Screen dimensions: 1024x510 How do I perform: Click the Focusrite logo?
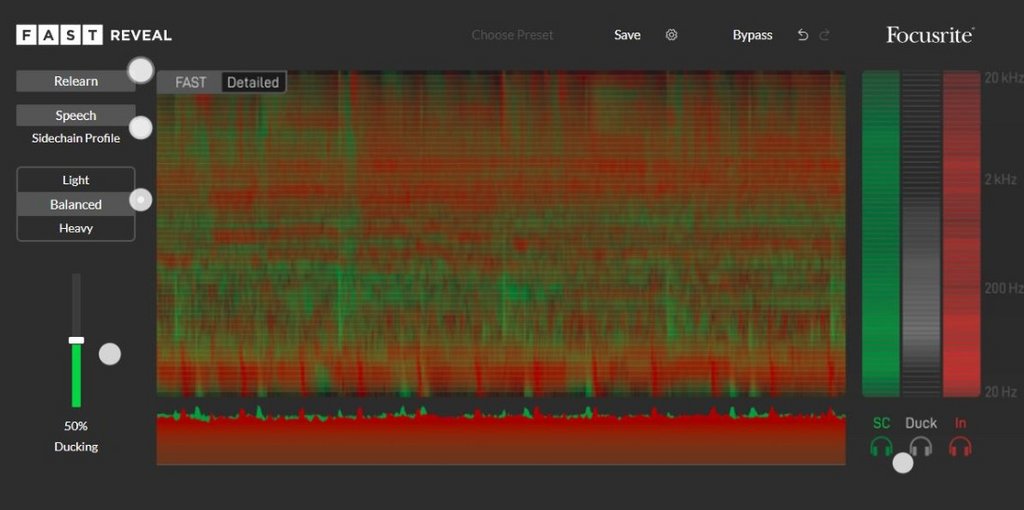tap(930, 35)
